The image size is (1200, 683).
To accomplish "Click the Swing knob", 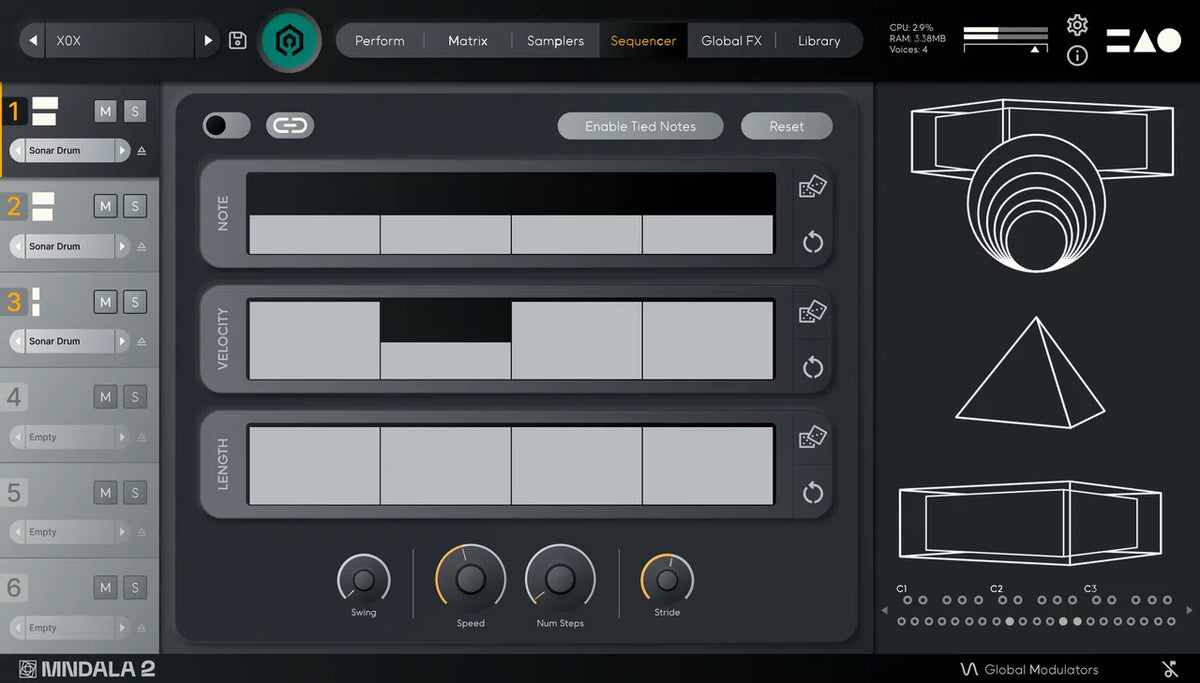I will (364, 580).
